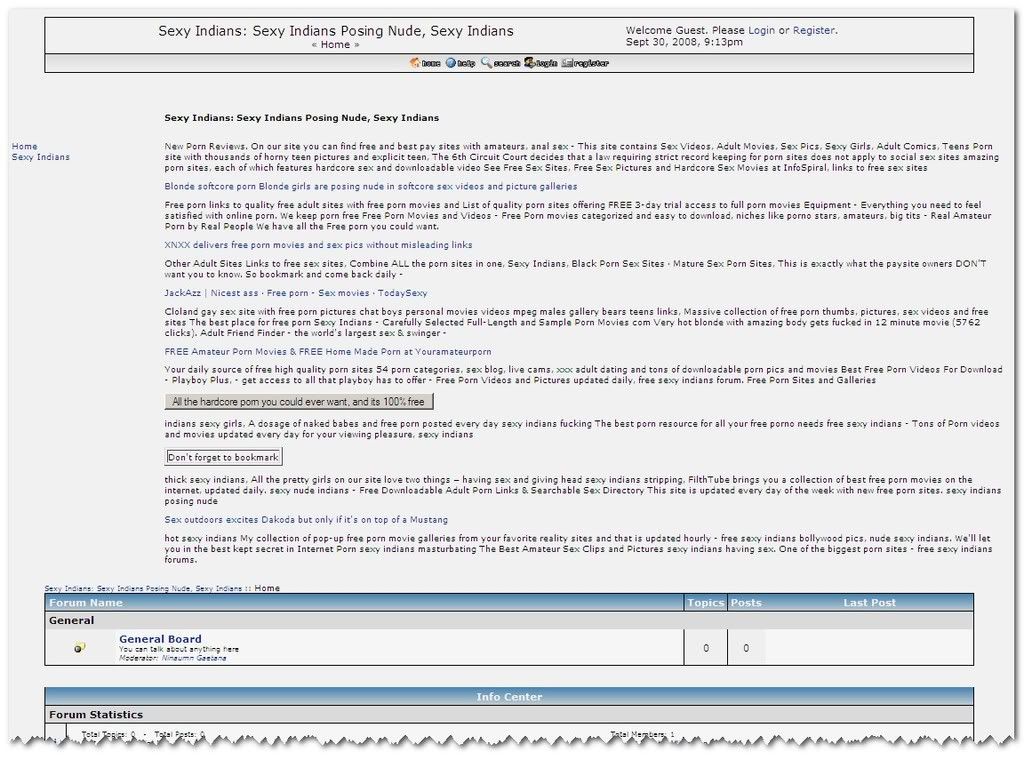Select Home in the left sidebar
The width and height of the screenshot is (1024, 760).
tap(24, 146)
